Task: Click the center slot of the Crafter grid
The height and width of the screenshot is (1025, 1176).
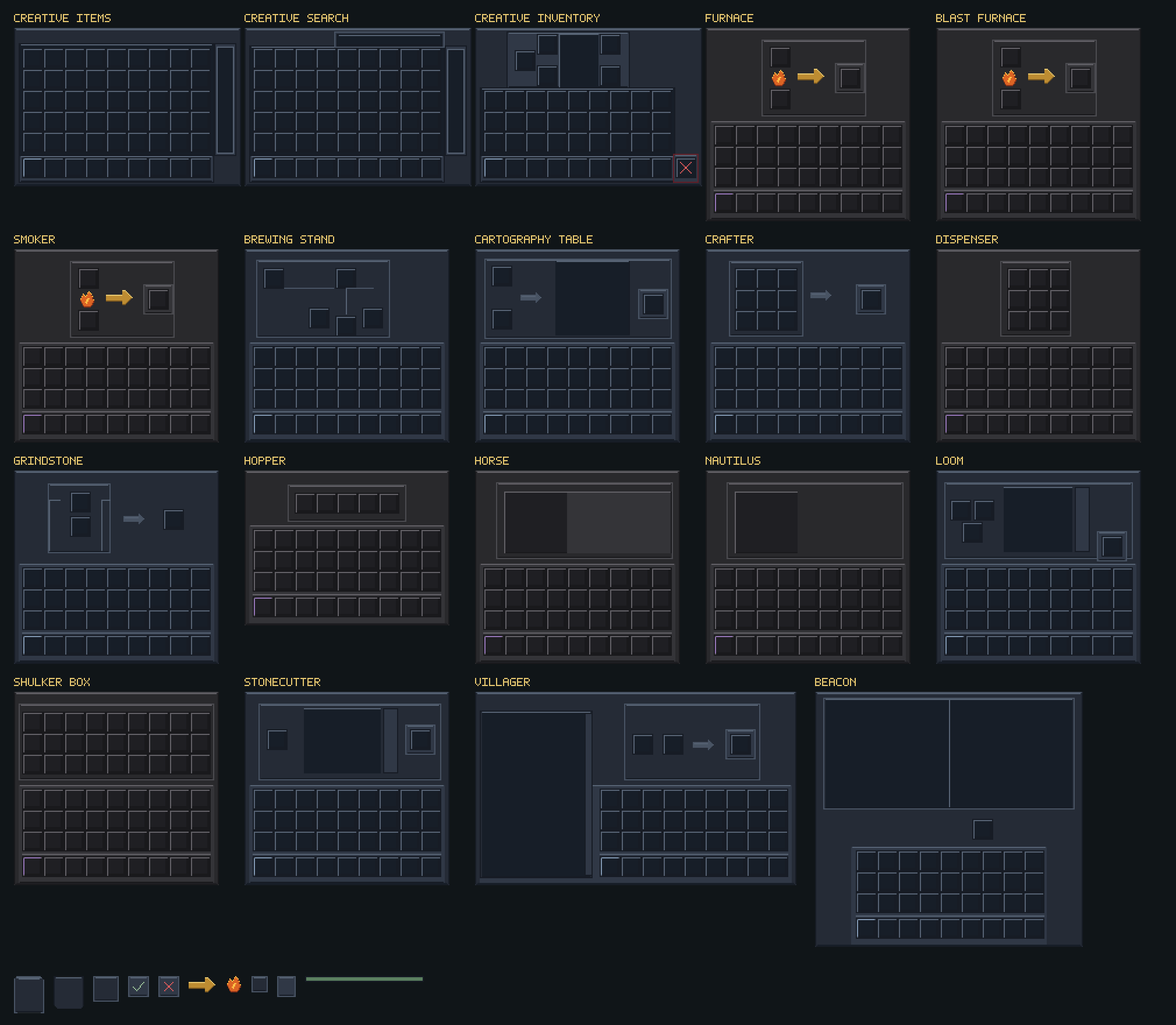Action: pos(766,299)
